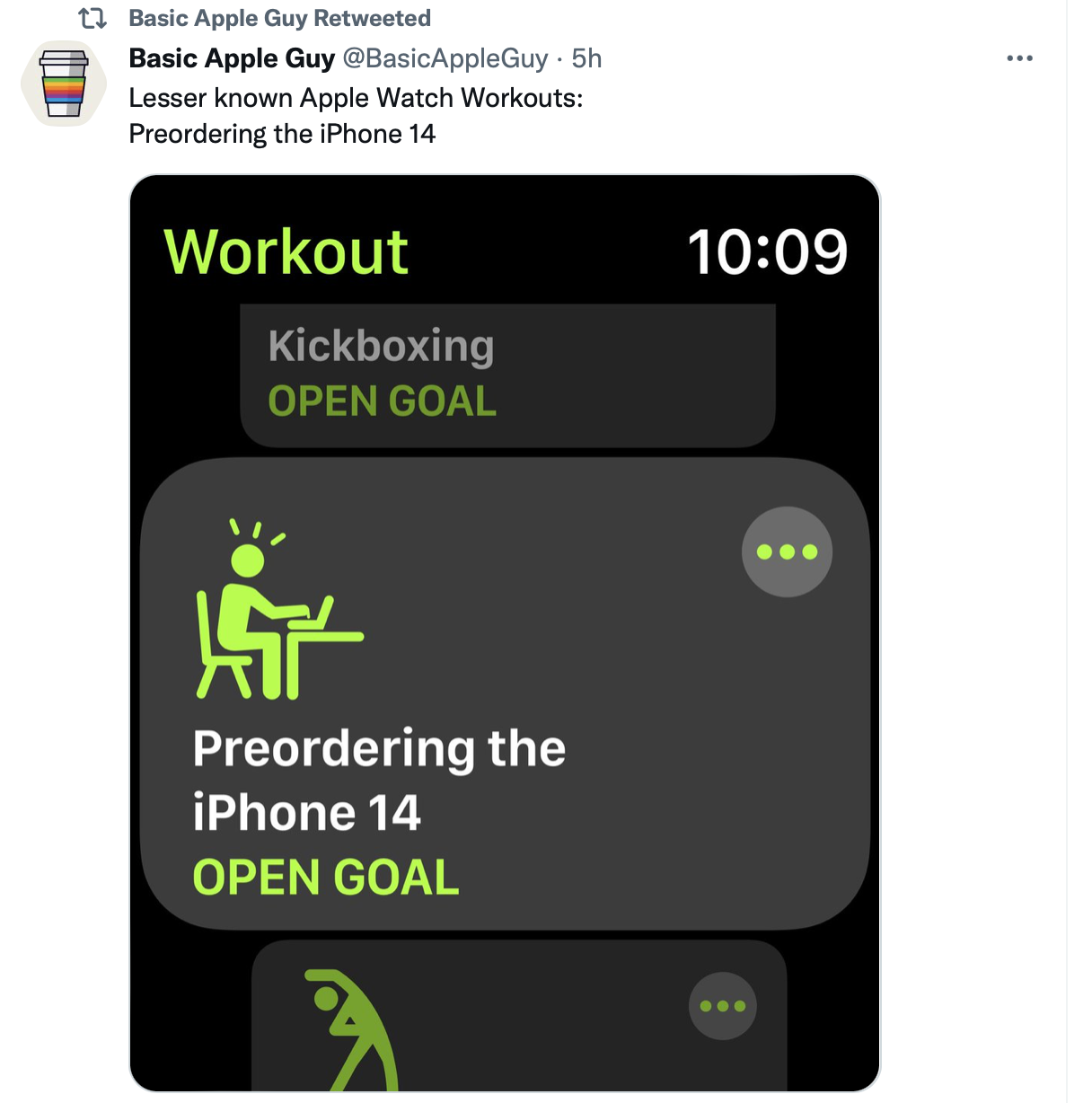Open the tweet's three-dot More menu

coord(1019,58)
